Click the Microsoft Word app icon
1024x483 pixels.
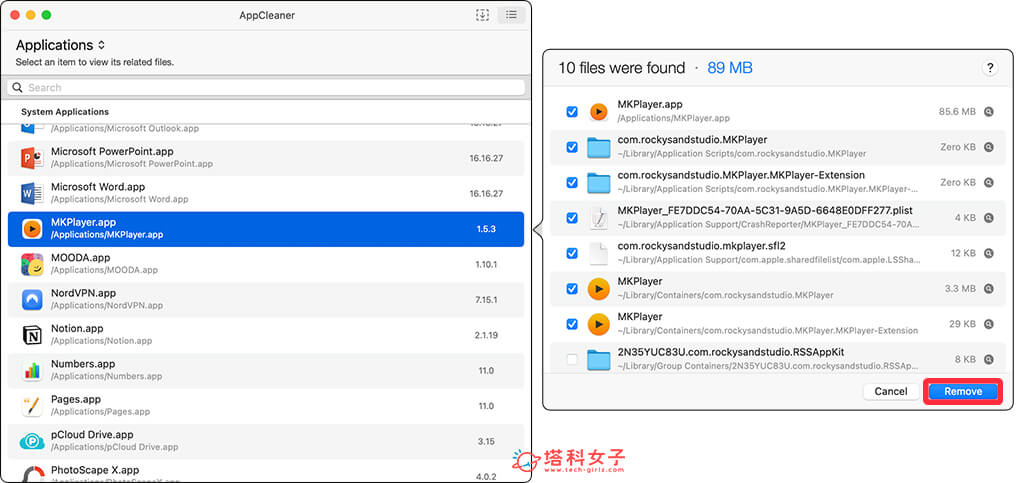(32, 193)
